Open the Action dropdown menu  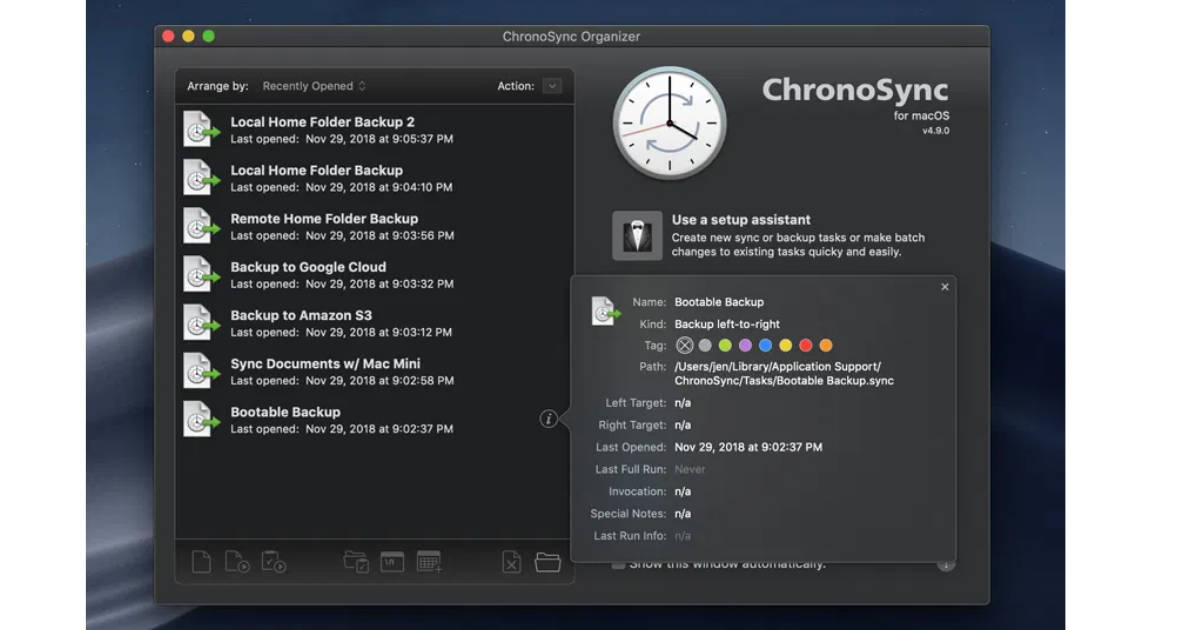pyautogui.click(x=552, y=86)
